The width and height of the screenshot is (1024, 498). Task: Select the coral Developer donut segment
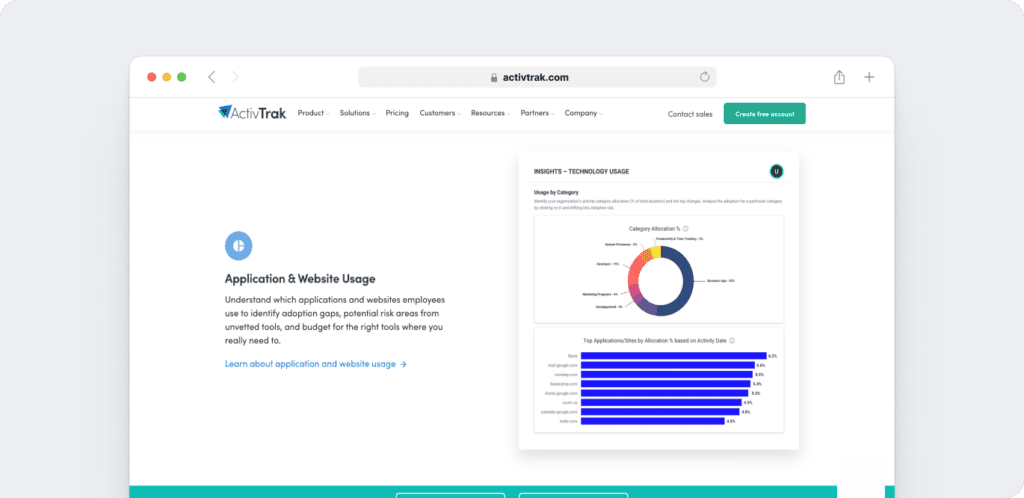(x=633, y=274)
